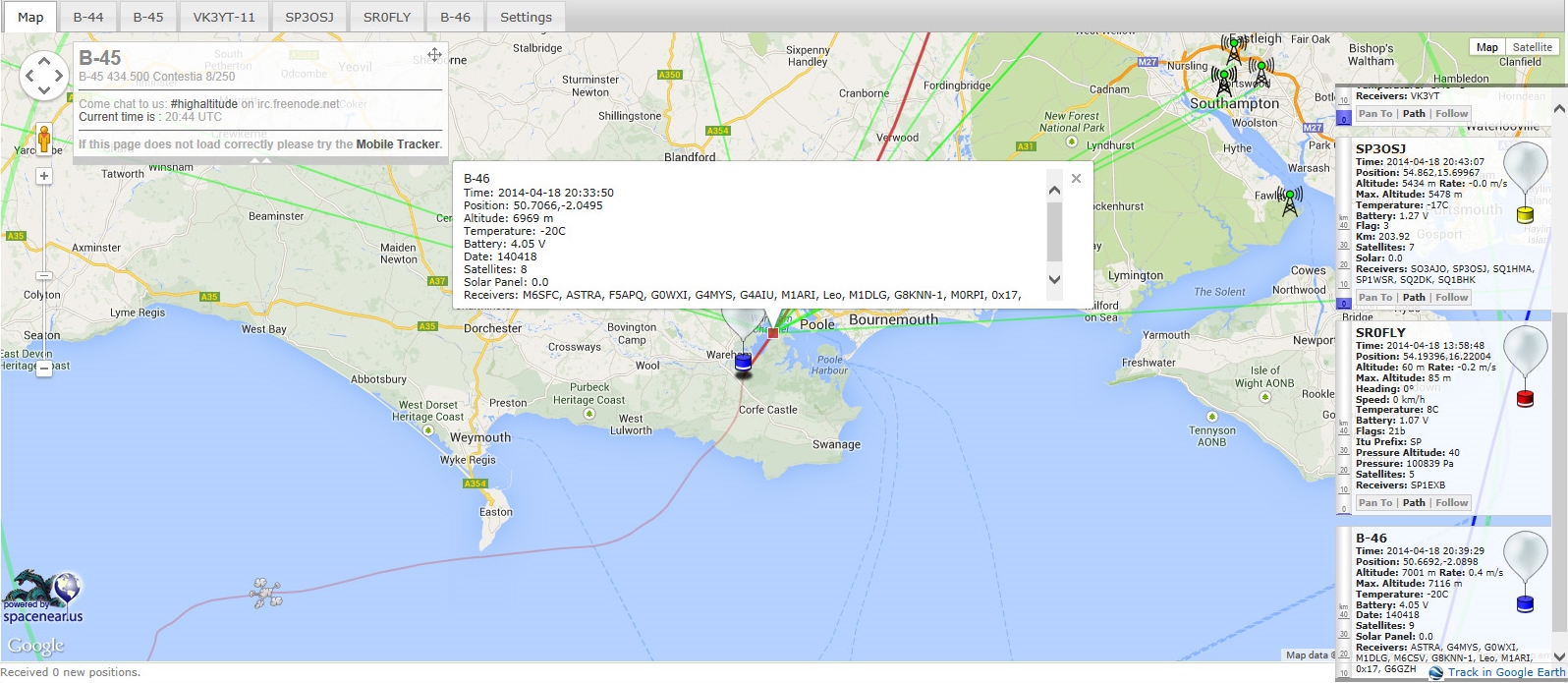Click up arrow in B-46 popup scrollbar
Image resolution: width=1568 pixels, height=683 pixels.
(1055, 190)
